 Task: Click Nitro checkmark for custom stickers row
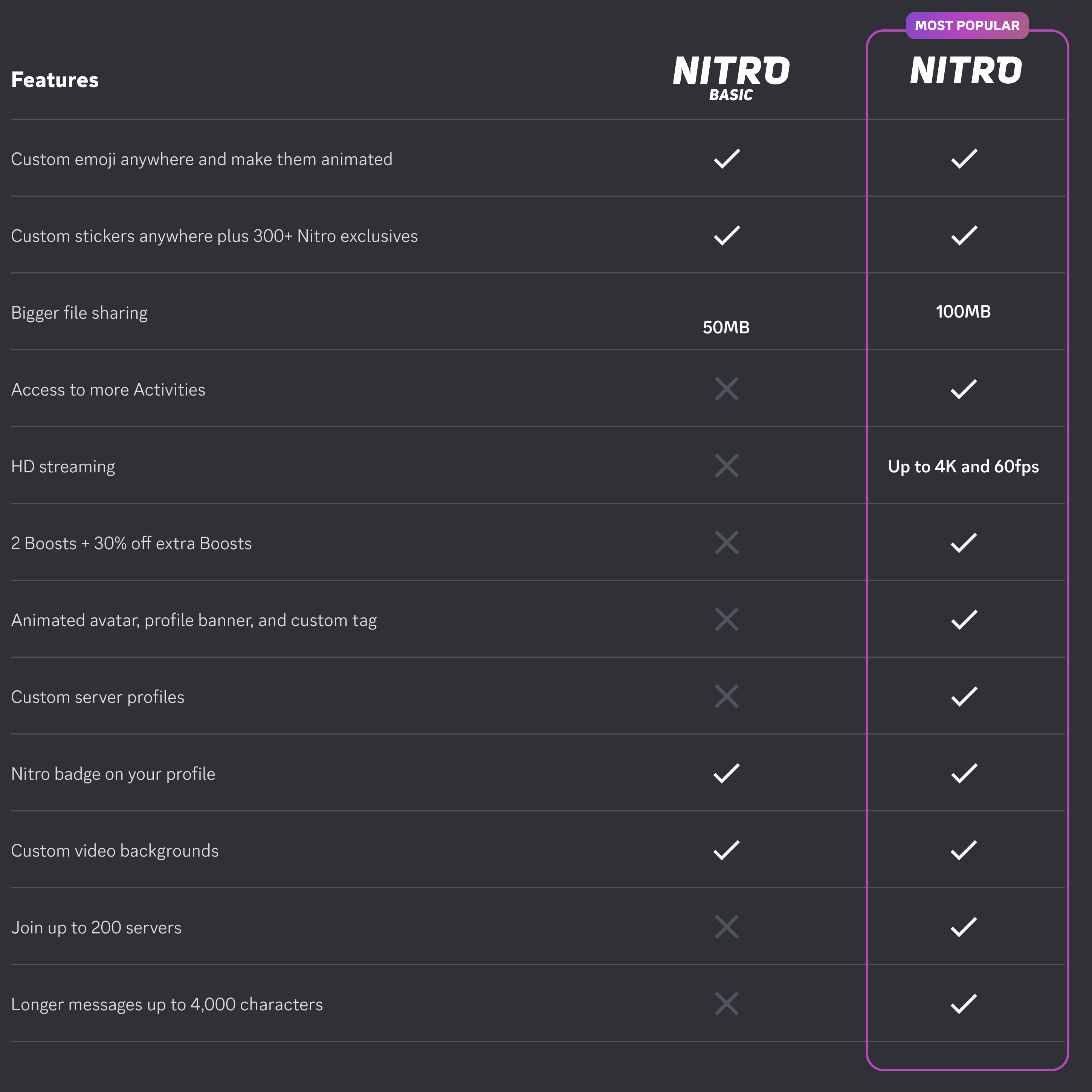point(964,236)
